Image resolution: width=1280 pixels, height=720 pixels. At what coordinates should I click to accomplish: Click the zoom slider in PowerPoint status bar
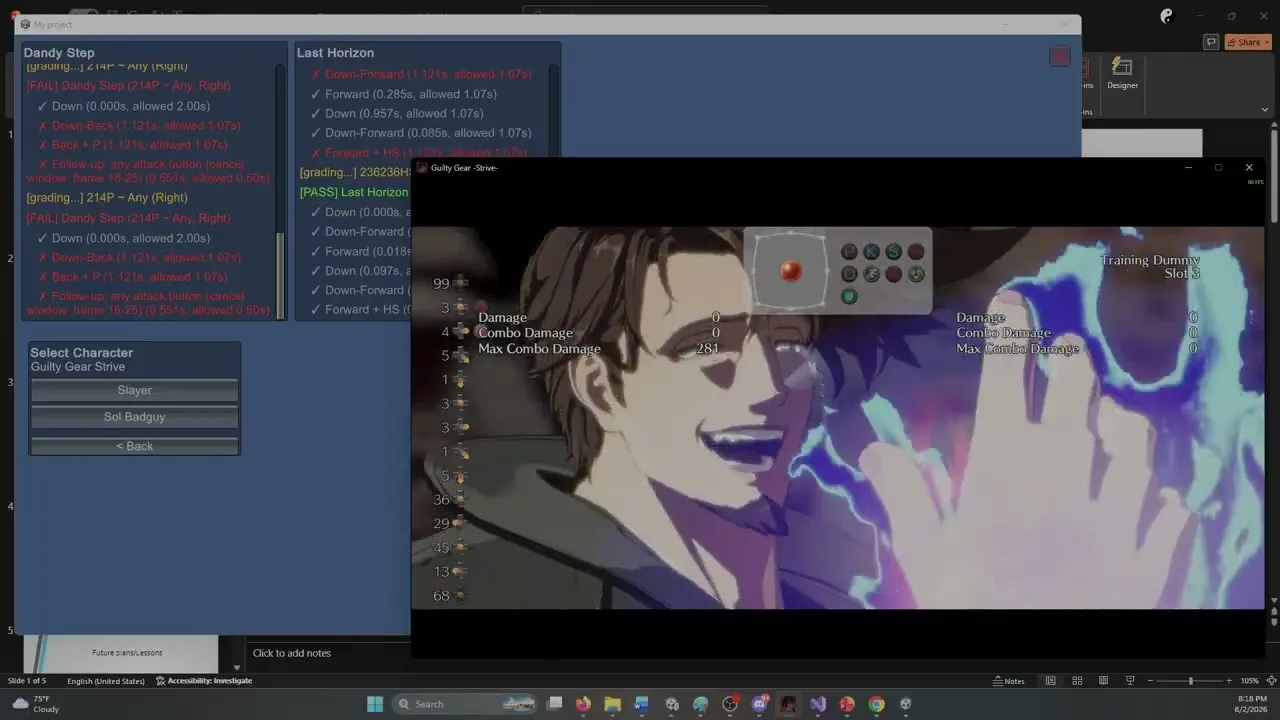tap(1190, 681)
